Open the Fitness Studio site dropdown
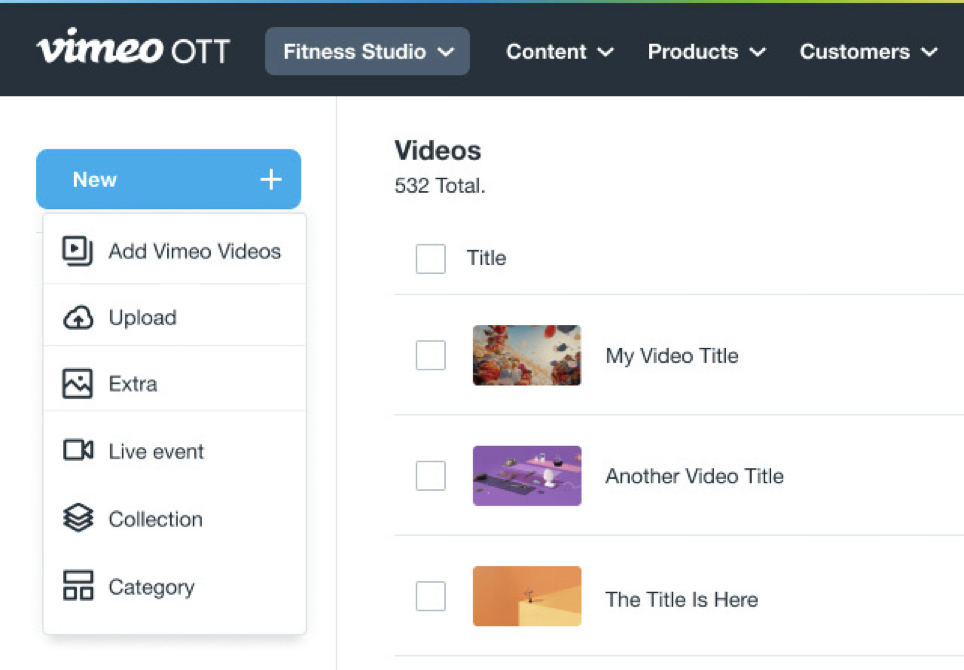Viewport: 964px width, 670px height. coord(367,52)
